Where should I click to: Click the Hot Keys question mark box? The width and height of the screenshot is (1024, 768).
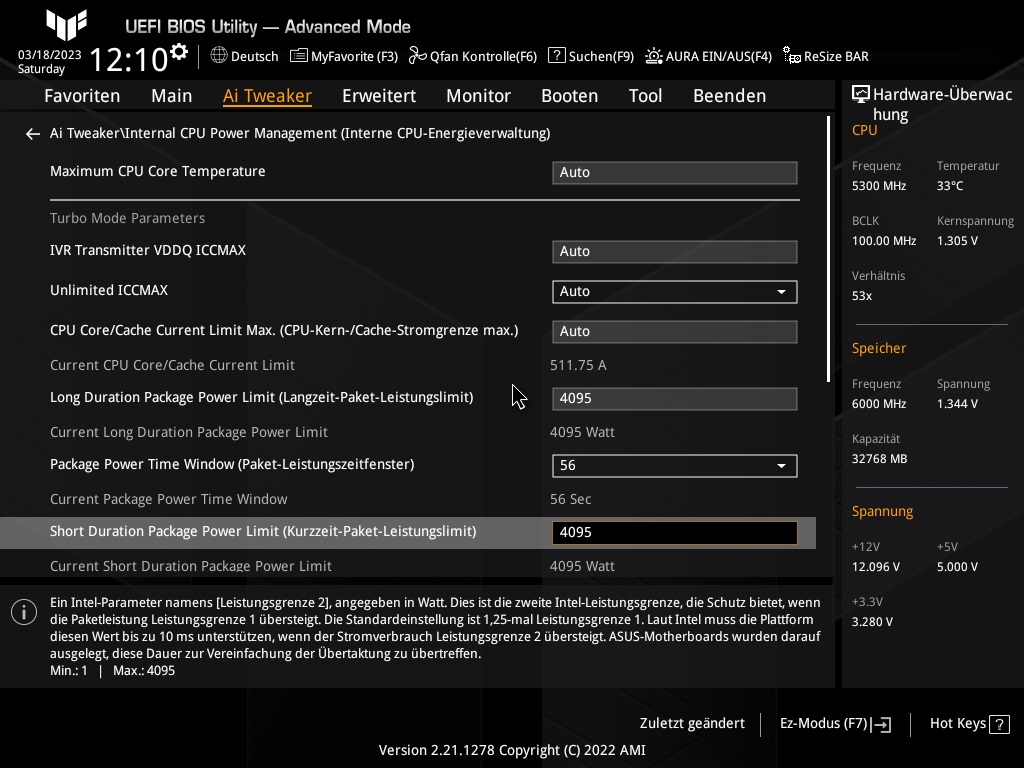point(999,724)
